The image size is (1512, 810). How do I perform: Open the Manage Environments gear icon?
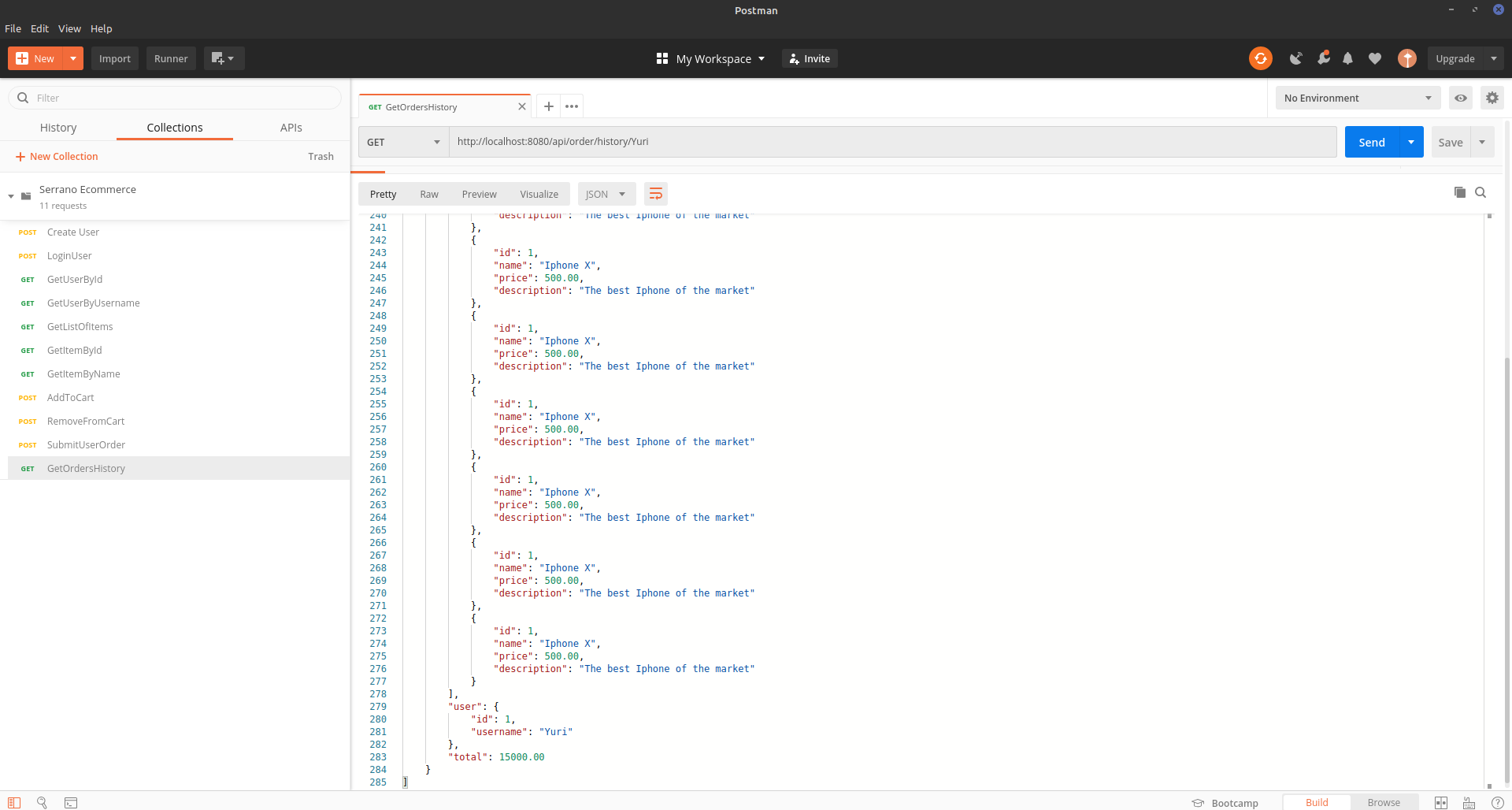click(x=1492, y=98)
